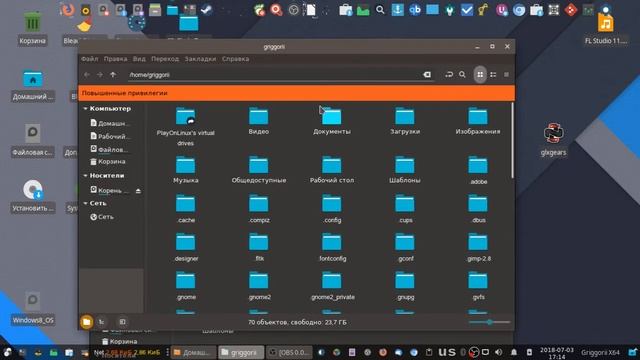Select the .adobe folder

tap(478, 171)
